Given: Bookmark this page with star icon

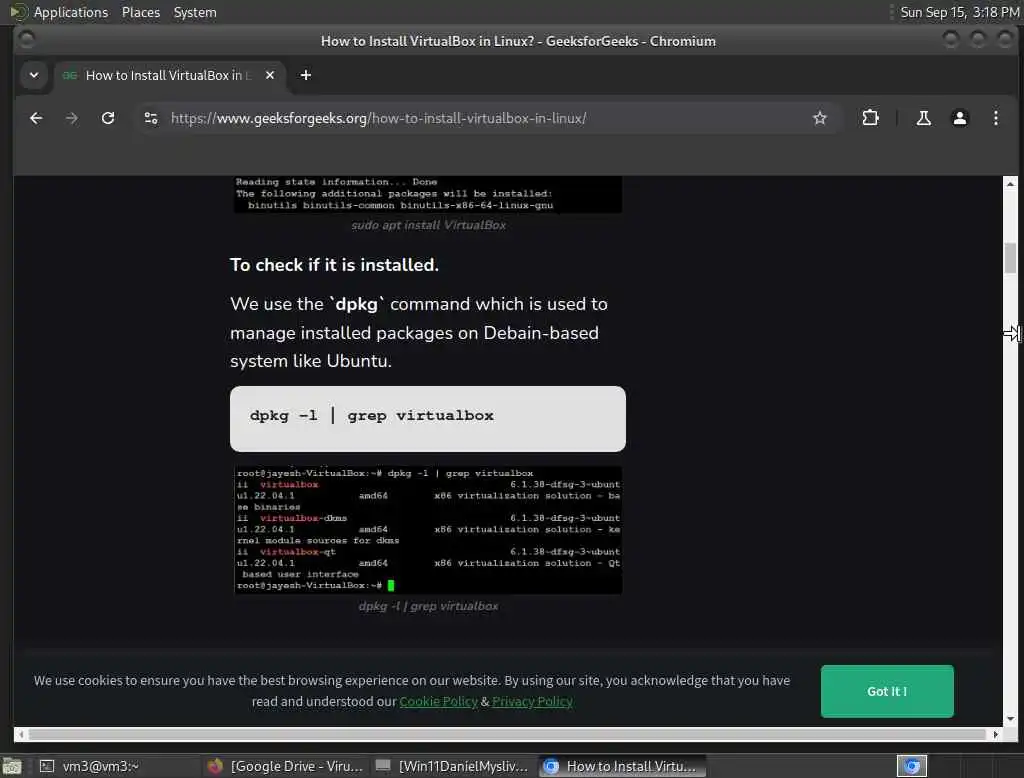Looking at the screenshot, I should click(x=820, y=118).
